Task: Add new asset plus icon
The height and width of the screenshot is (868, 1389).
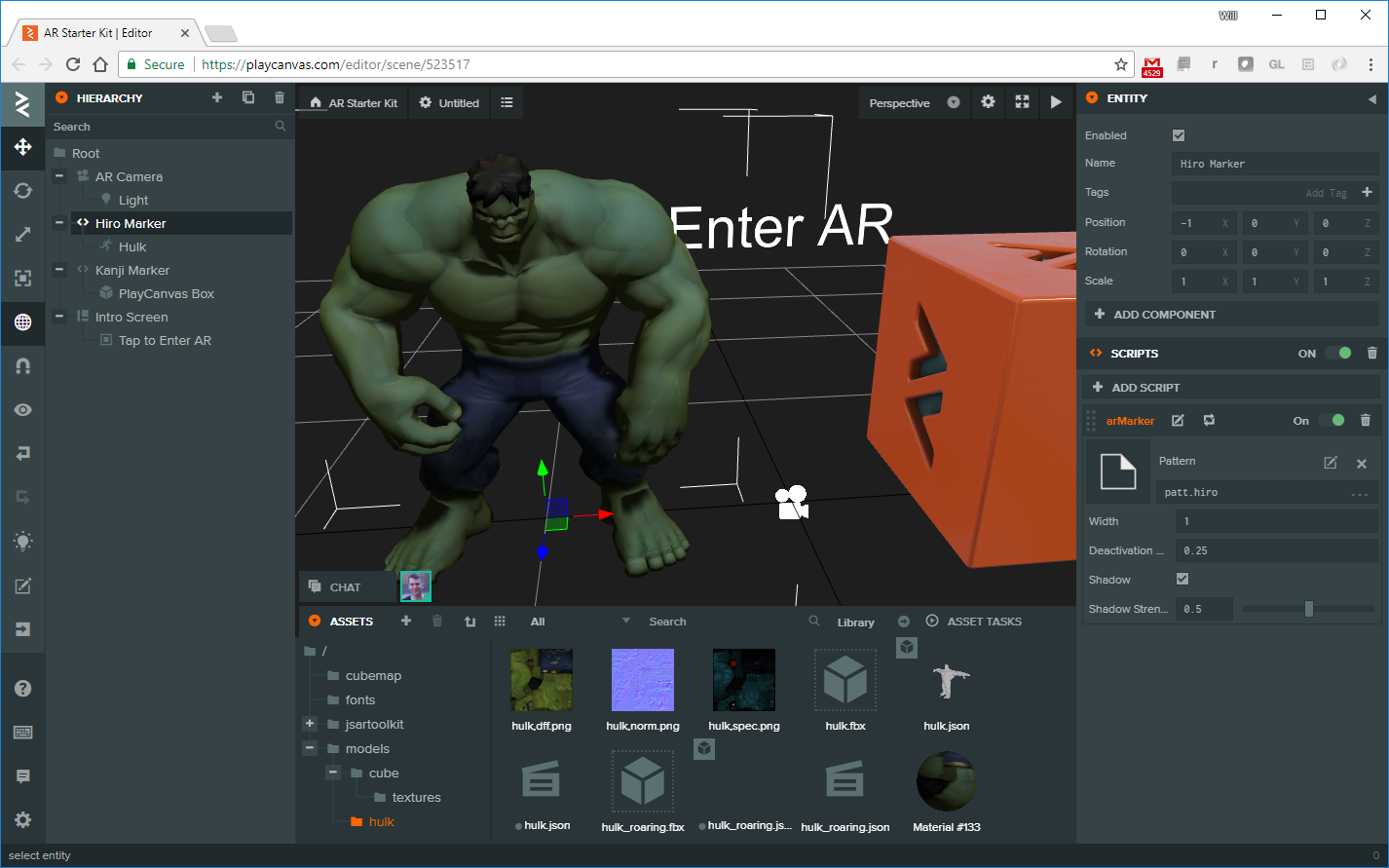Action: click(x=406, y=621)
